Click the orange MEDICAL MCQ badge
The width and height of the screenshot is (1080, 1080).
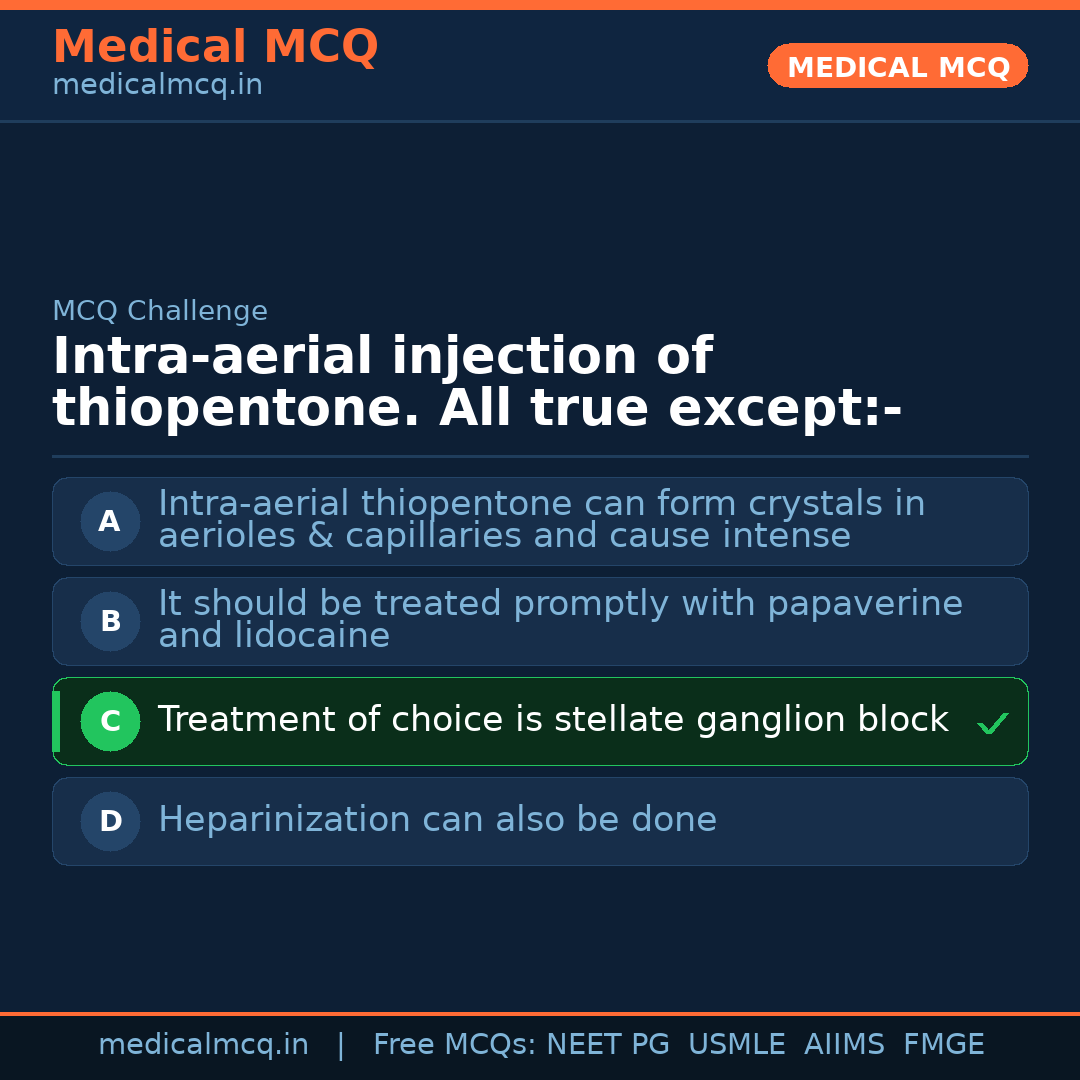(897, 67)
